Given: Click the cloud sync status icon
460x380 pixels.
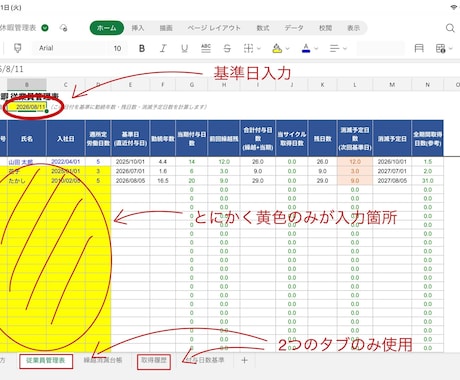Looking at the screenshot, I should (63, 28).
